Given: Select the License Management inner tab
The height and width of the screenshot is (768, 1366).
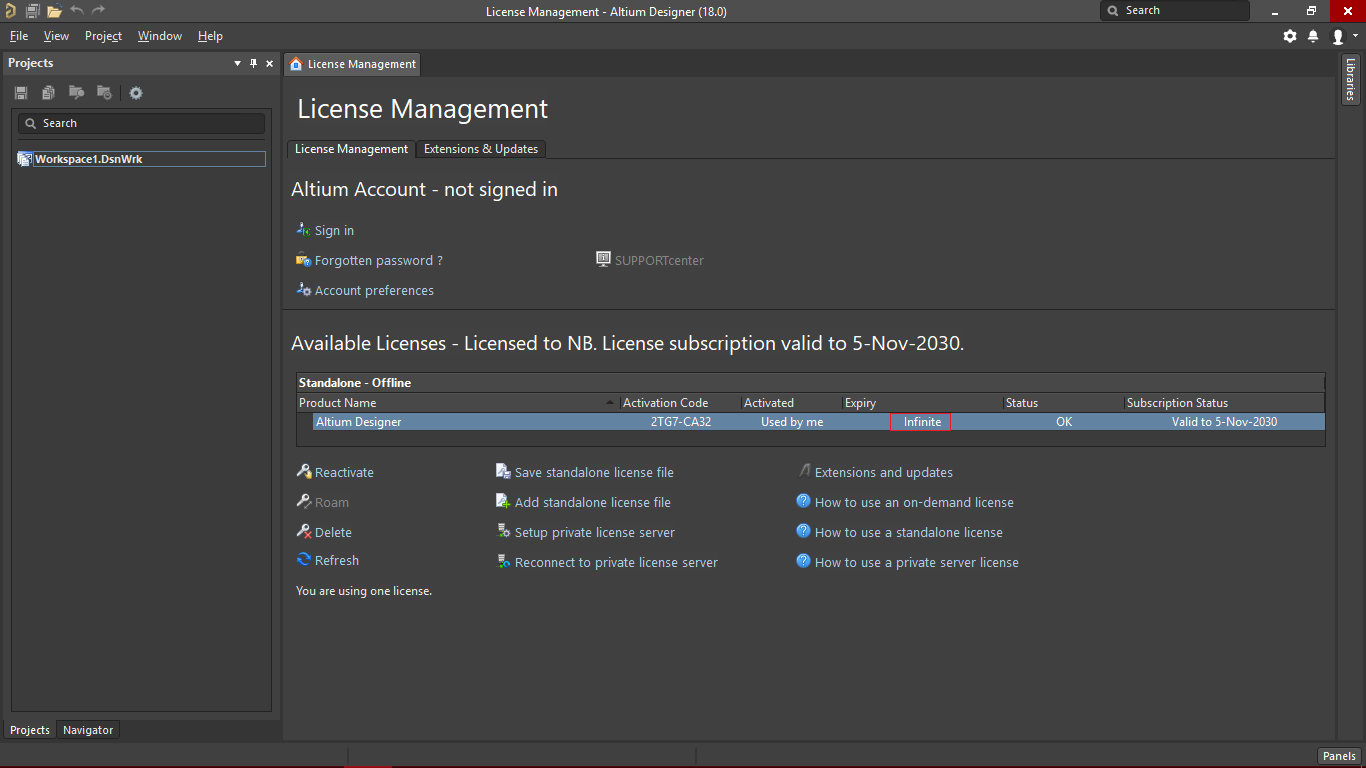Looking at the screenshot, I should pyautogui.click(x=351, y=149).
